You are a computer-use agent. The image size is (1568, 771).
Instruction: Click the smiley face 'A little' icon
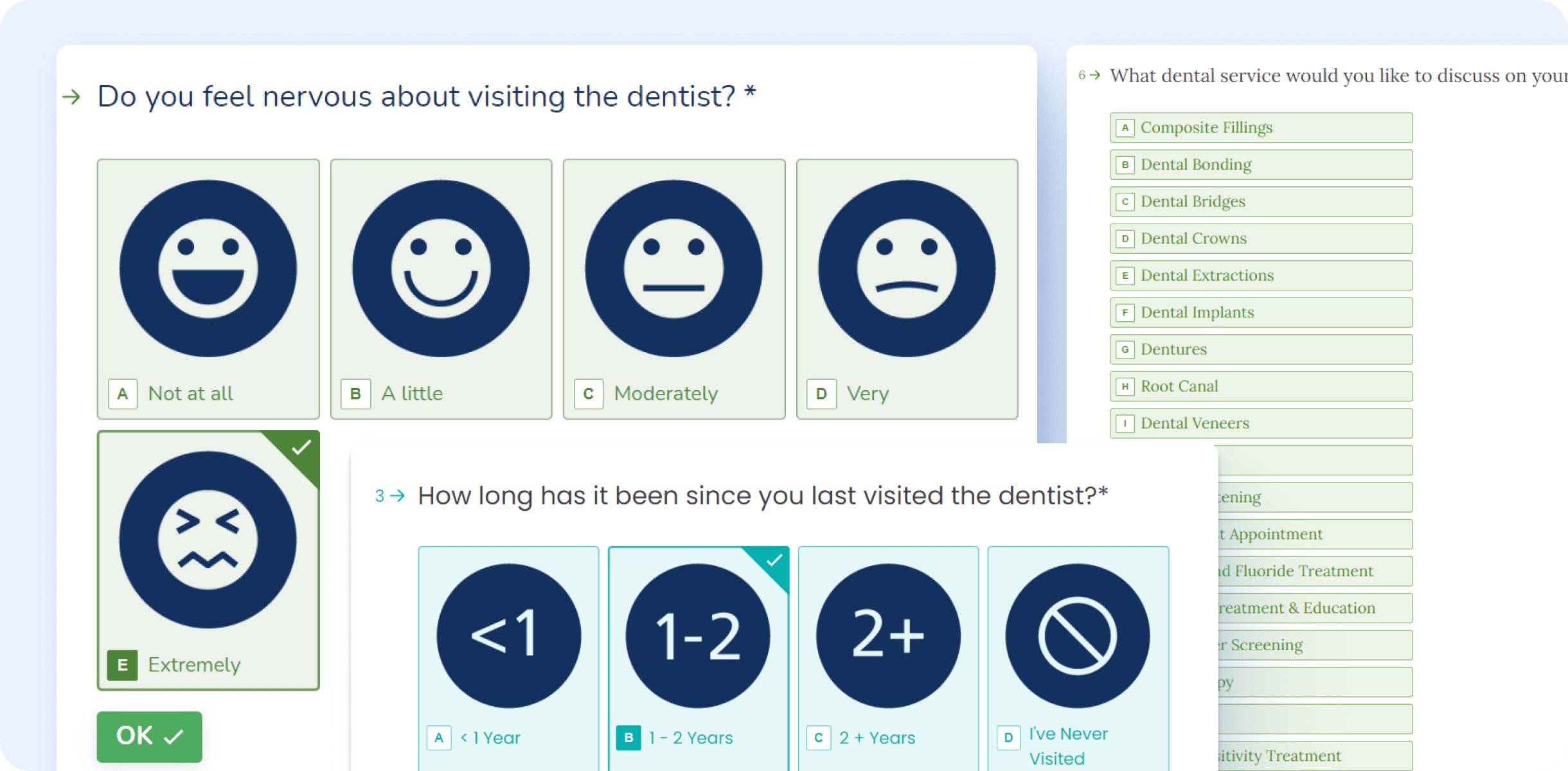(441, 269)
